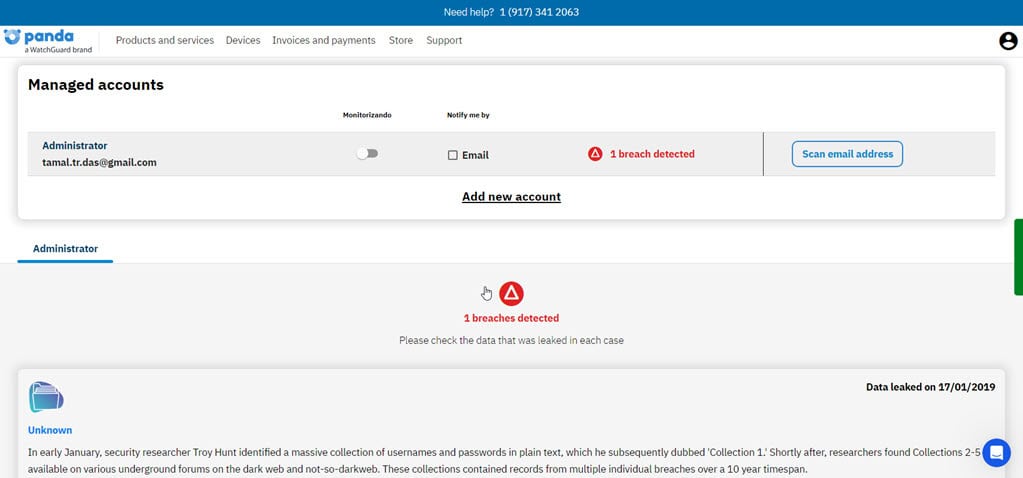
Task: Open the Store page
Action: tap(401, 40)
